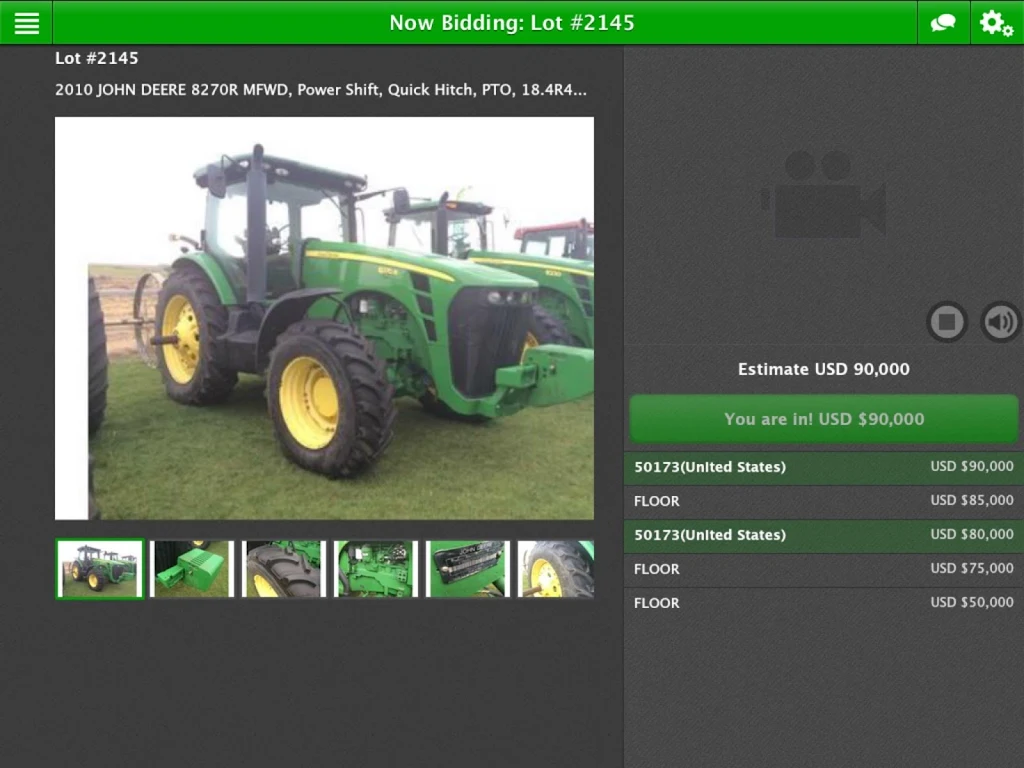
Task: Click the Lot #2145 label above description
Action: [x=97, y=58]
